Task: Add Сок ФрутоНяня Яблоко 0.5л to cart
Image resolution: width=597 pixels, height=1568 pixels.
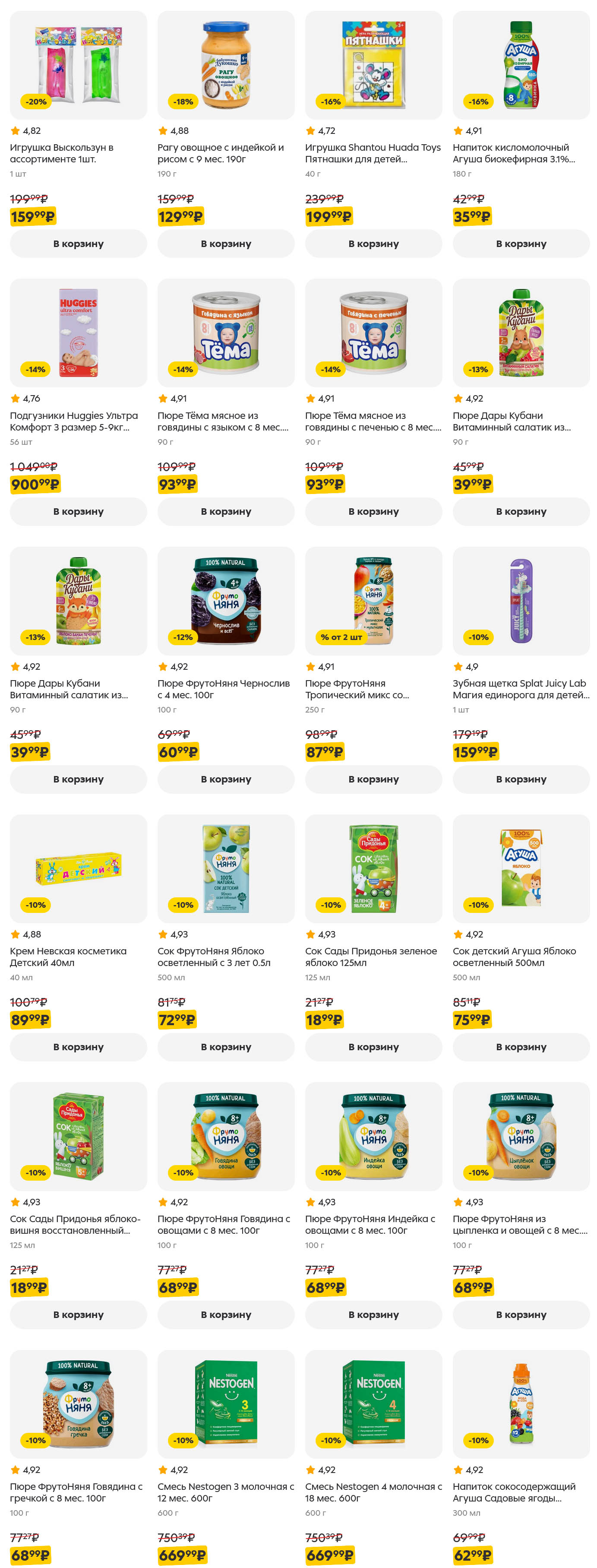Action: pos(226,1047)
